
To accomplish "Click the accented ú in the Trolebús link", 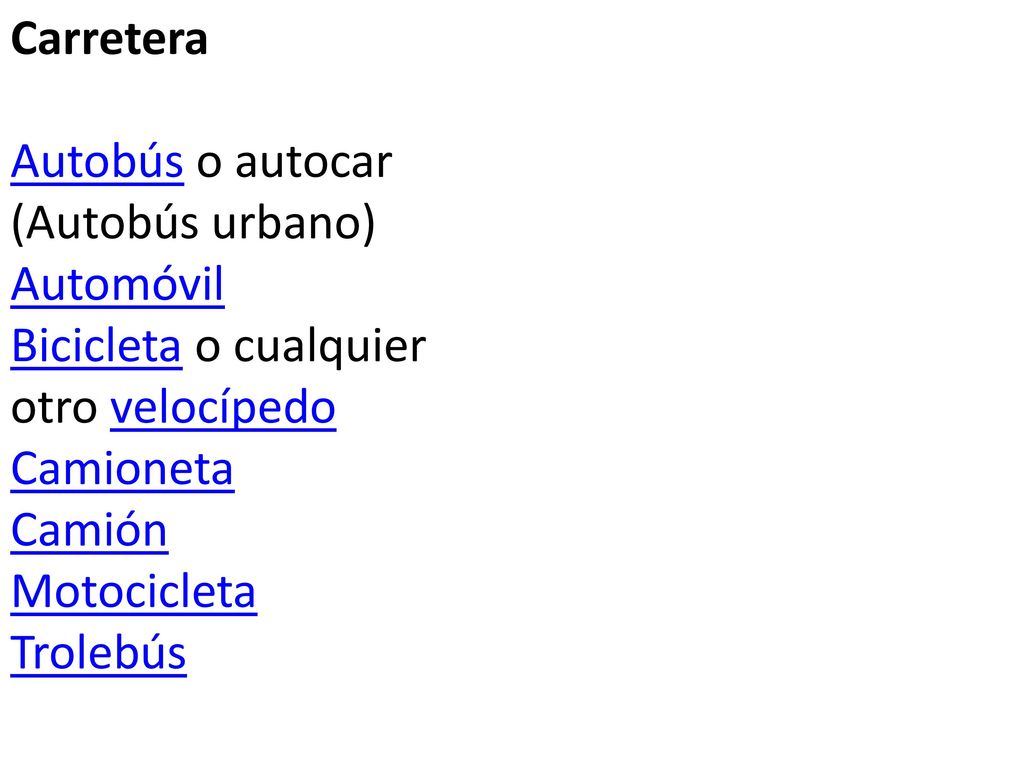I will coord(153,653).
